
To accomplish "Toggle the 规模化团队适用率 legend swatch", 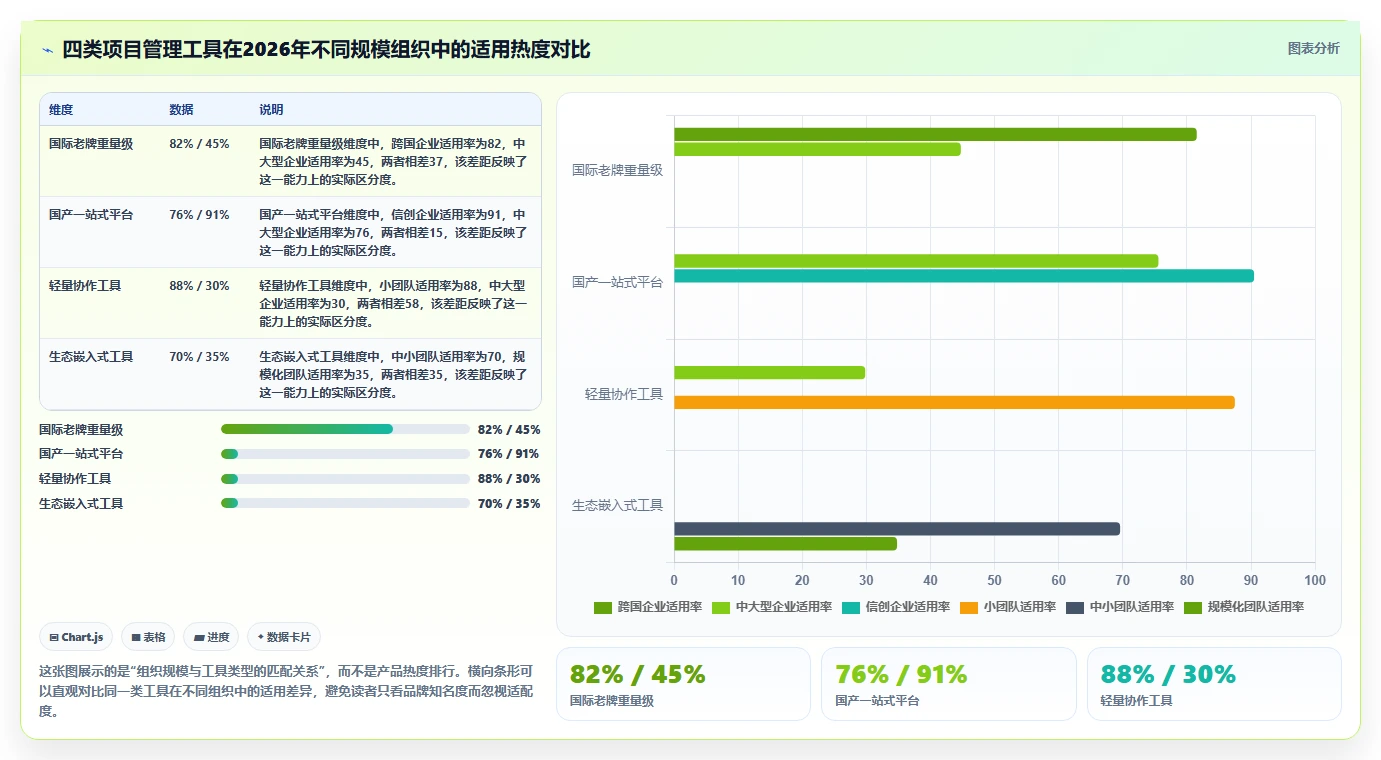I will tap(1193, 607).
